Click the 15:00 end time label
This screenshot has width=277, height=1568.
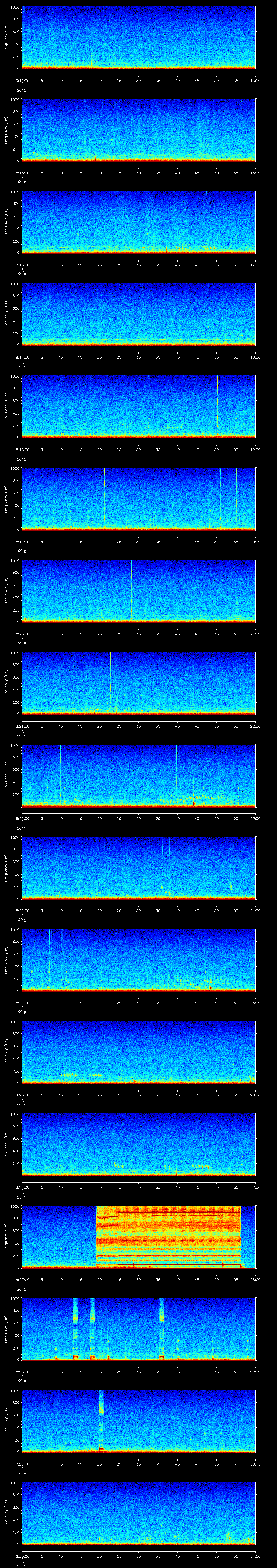[x=256, y=80]
